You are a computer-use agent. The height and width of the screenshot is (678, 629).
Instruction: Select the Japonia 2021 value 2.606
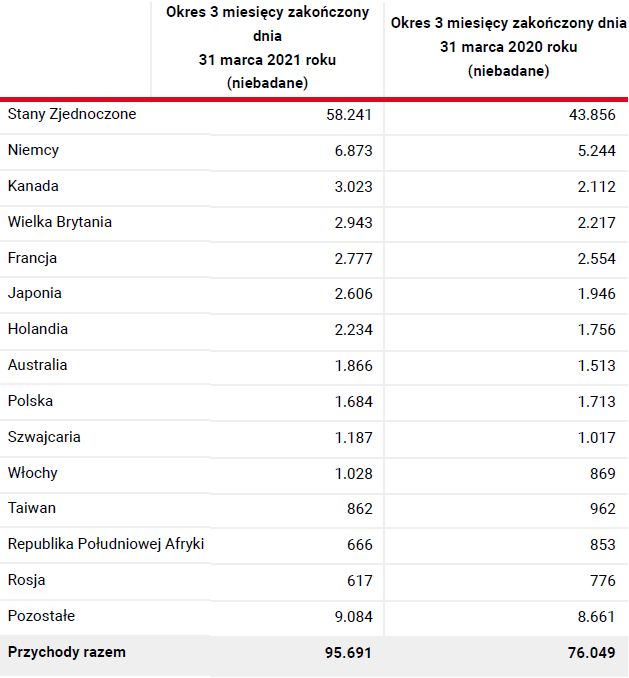349,293
